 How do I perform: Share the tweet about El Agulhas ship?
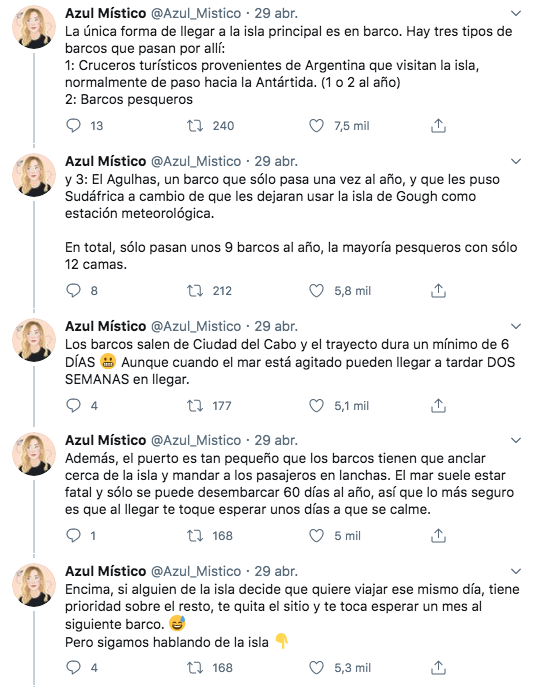pyautogui.click(x=438, y=291)
